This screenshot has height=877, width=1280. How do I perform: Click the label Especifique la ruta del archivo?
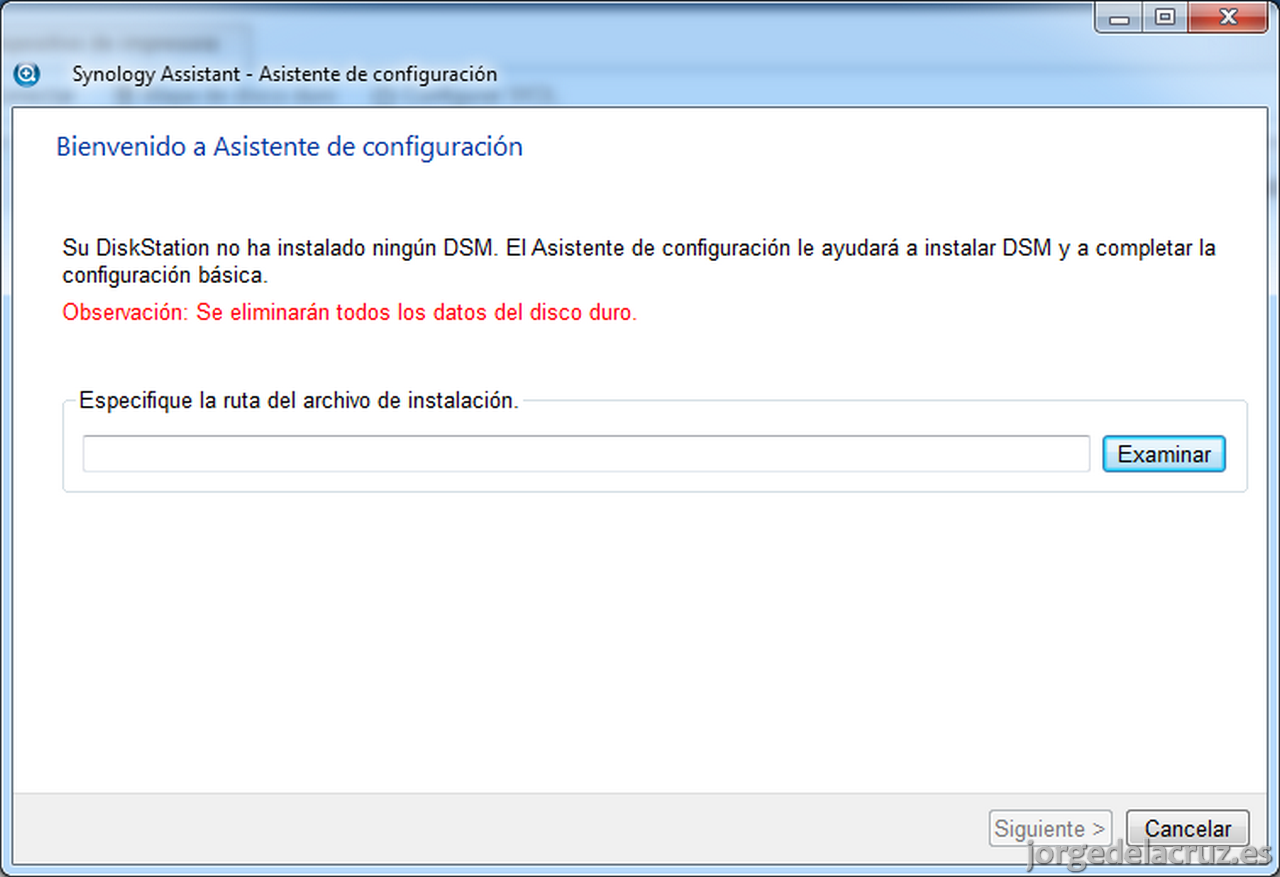click(x=299, y=401)
